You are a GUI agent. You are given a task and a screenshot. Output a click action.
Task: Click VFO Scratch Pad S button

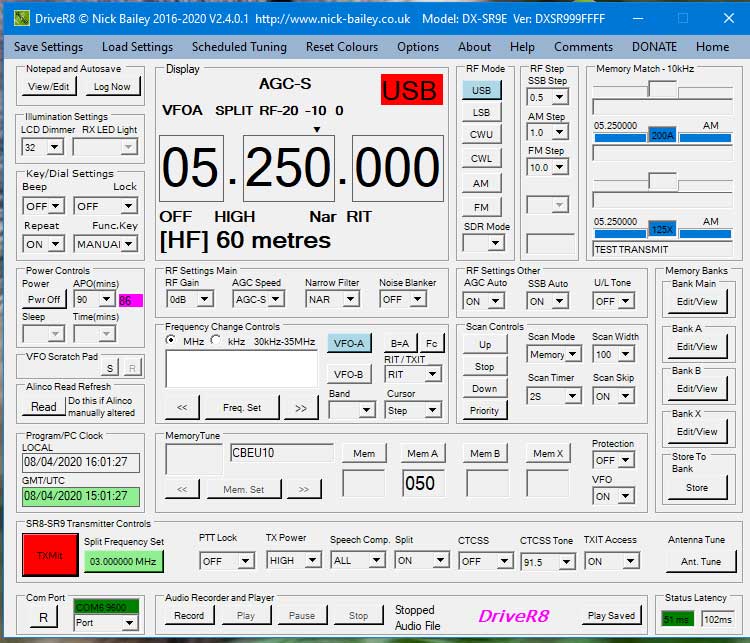click(x=110, y=367)
